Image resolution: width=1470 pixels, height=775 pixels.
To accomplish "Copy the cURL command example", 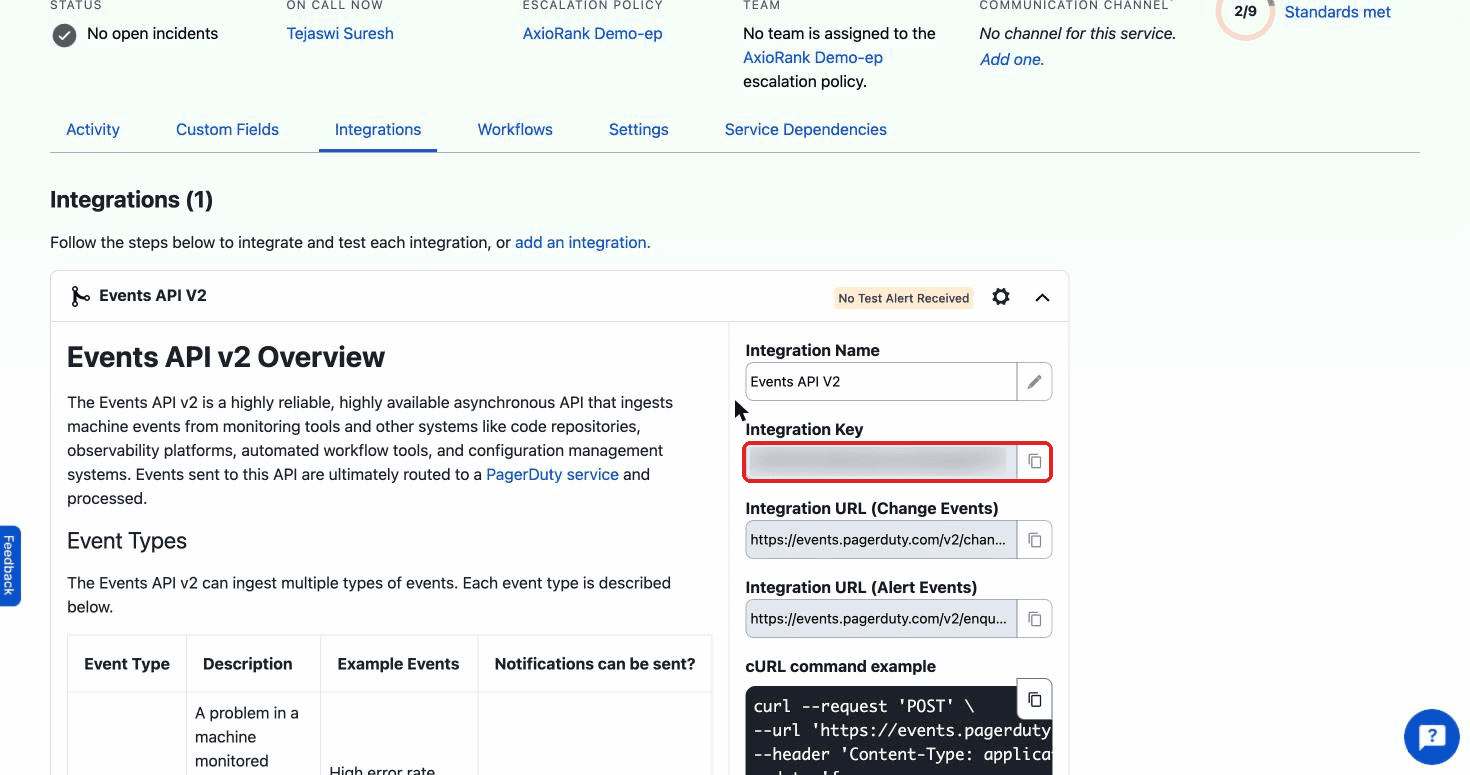I will tap(1035, 699).
